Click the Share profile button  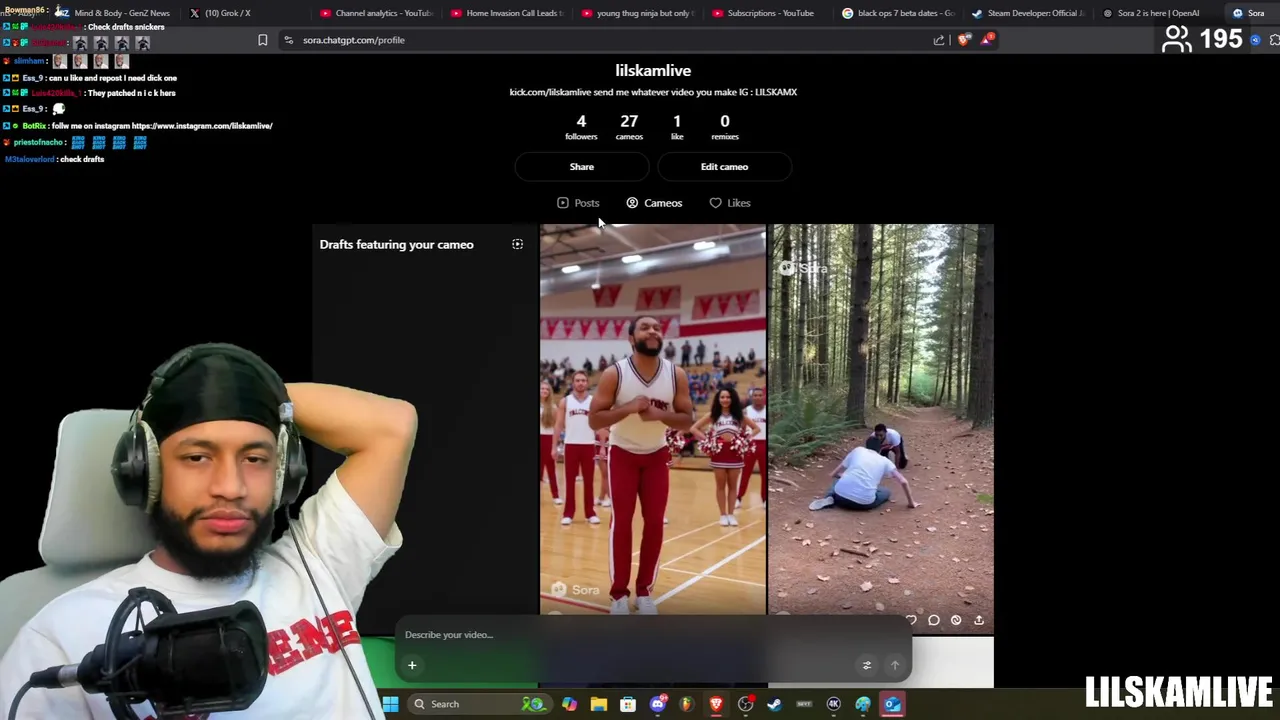tap(582, 167)
